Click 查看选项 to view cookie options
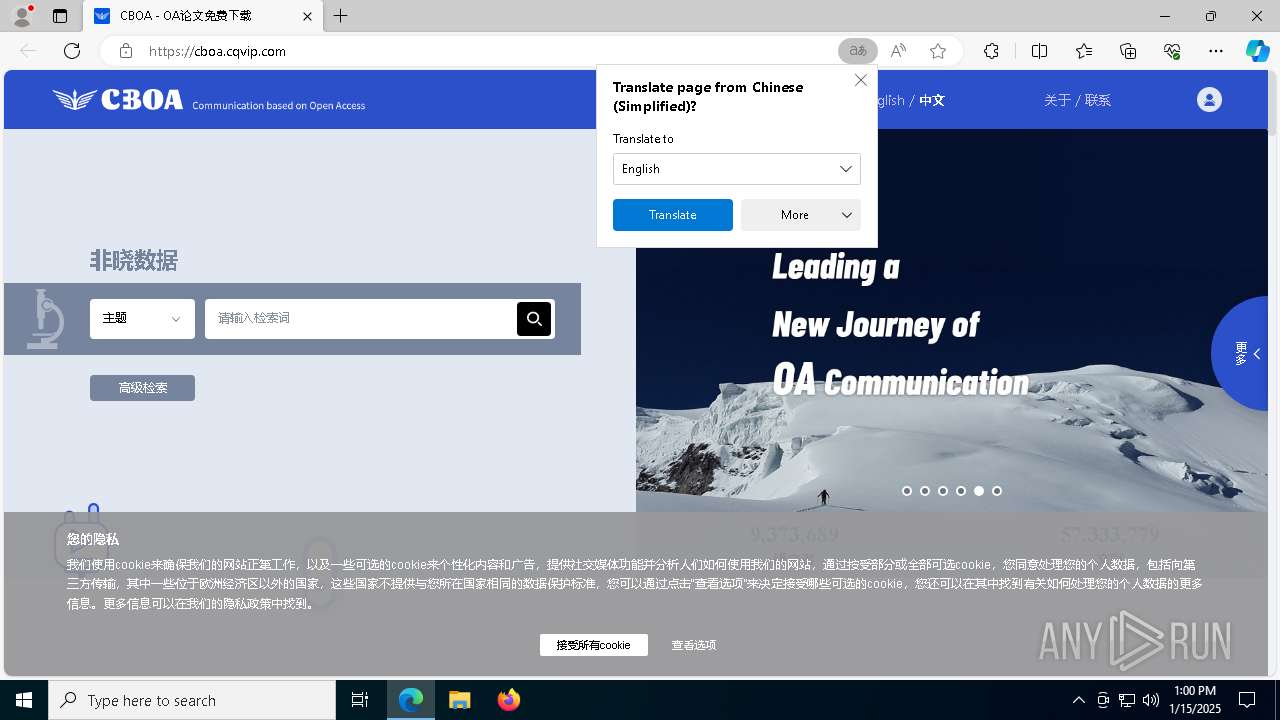 click(694, 645)
